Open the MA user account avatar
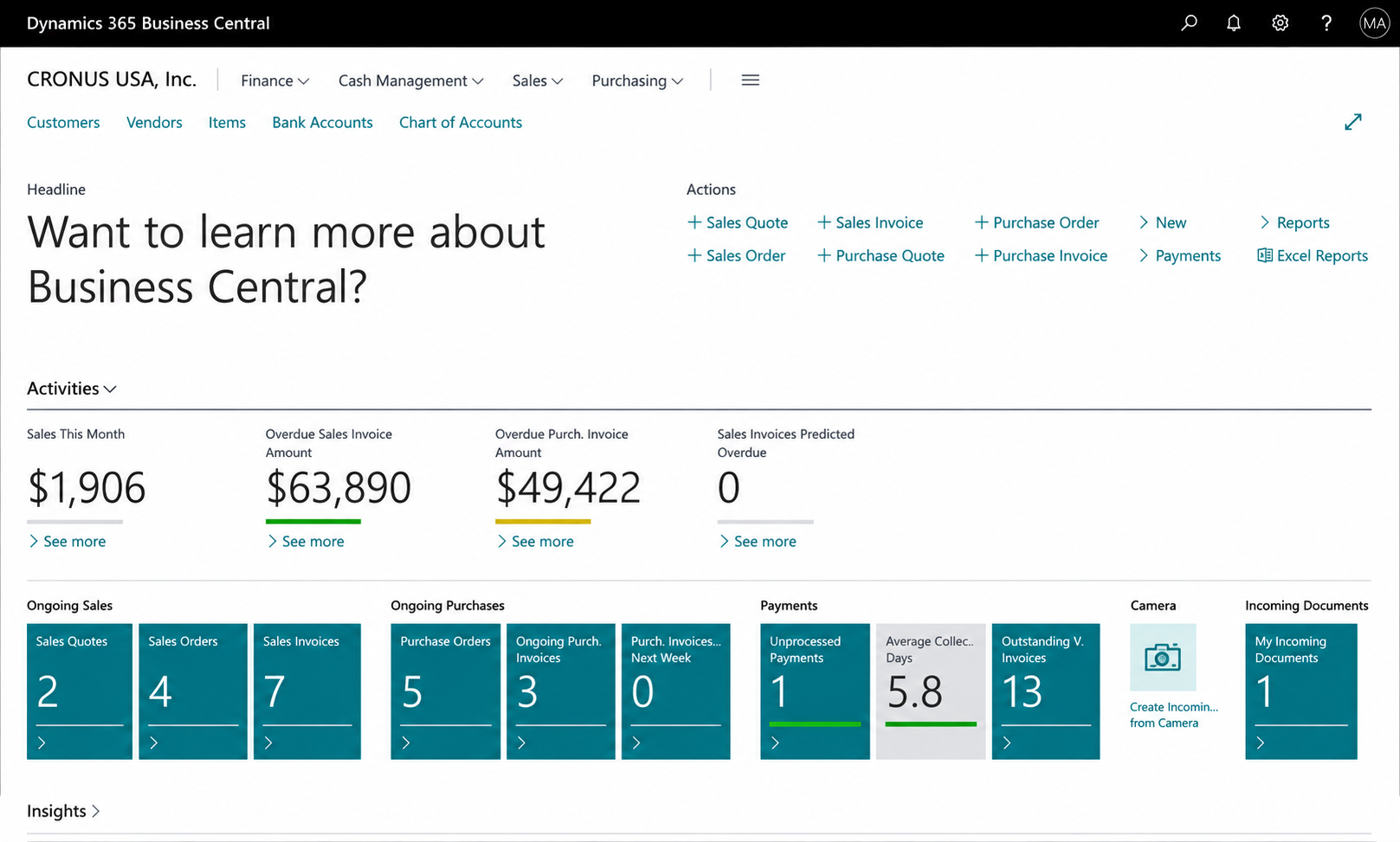1400x842 pixels. coord(1375,23)
